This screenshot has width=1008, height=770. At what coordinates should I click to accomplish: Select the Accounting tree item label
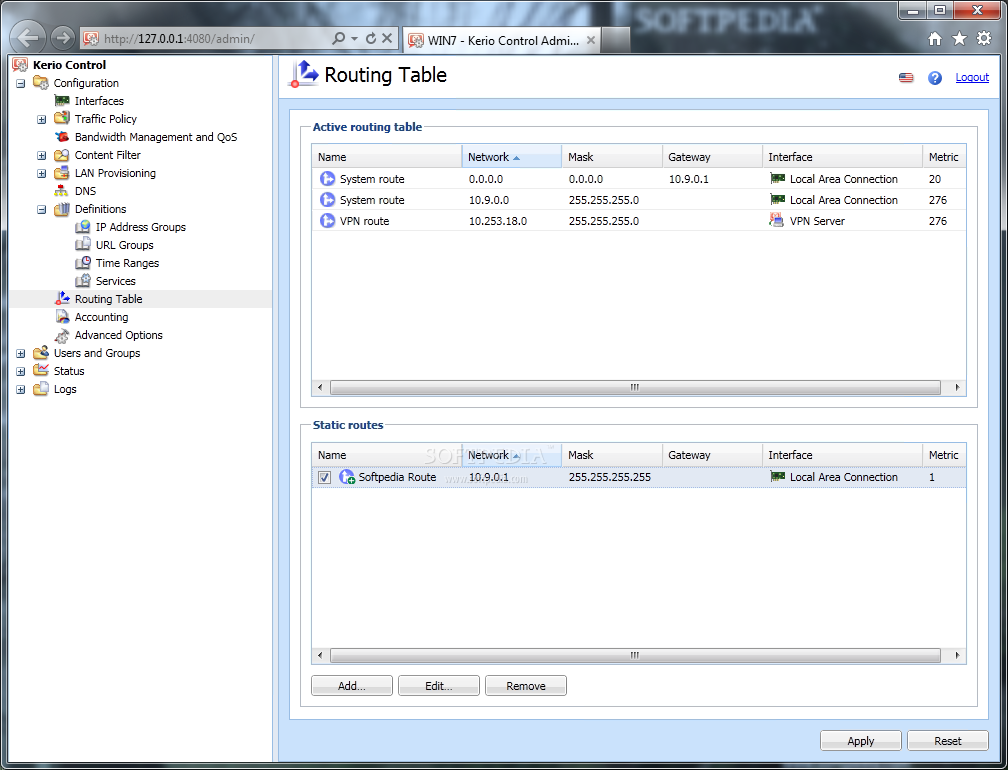[102, 317]
